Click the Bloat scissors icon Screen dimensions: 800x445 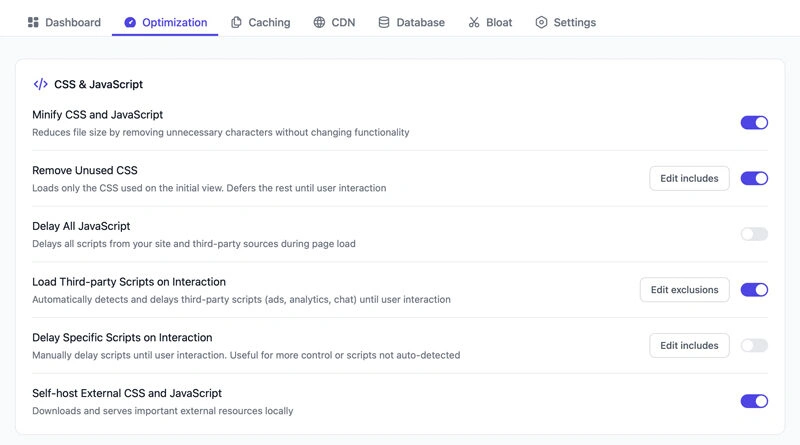pos(474,22)
